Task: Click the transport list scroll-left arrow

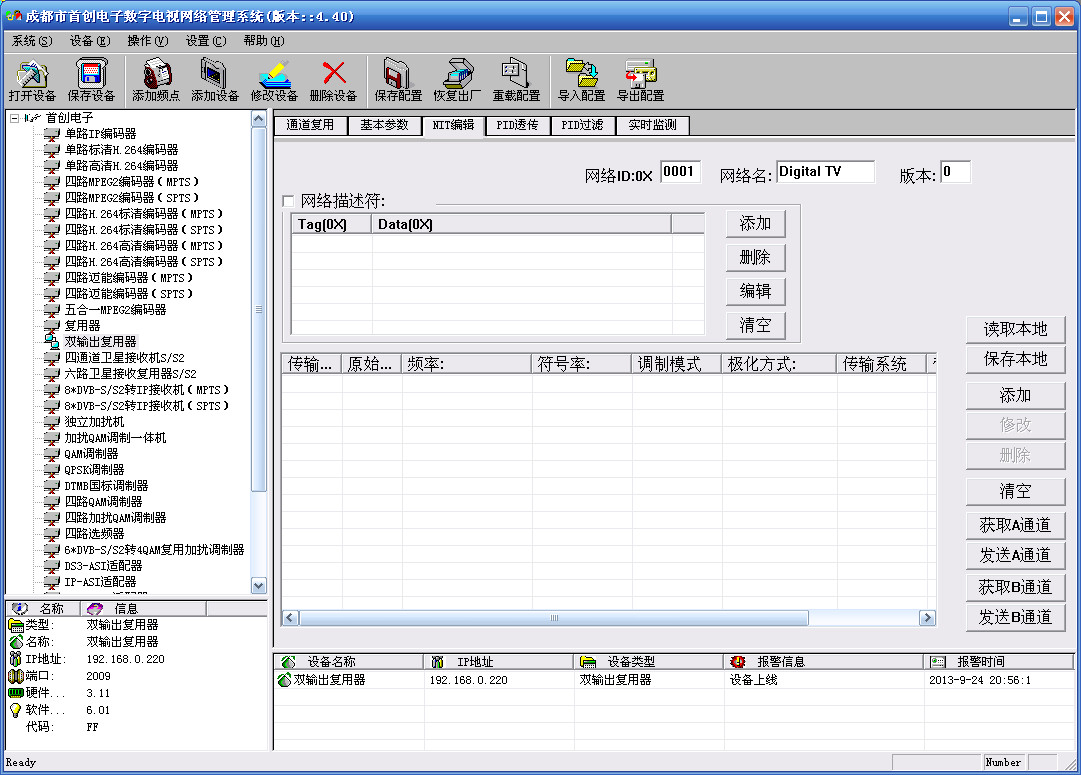Action: pyautogui.click(x=290, y=618)
